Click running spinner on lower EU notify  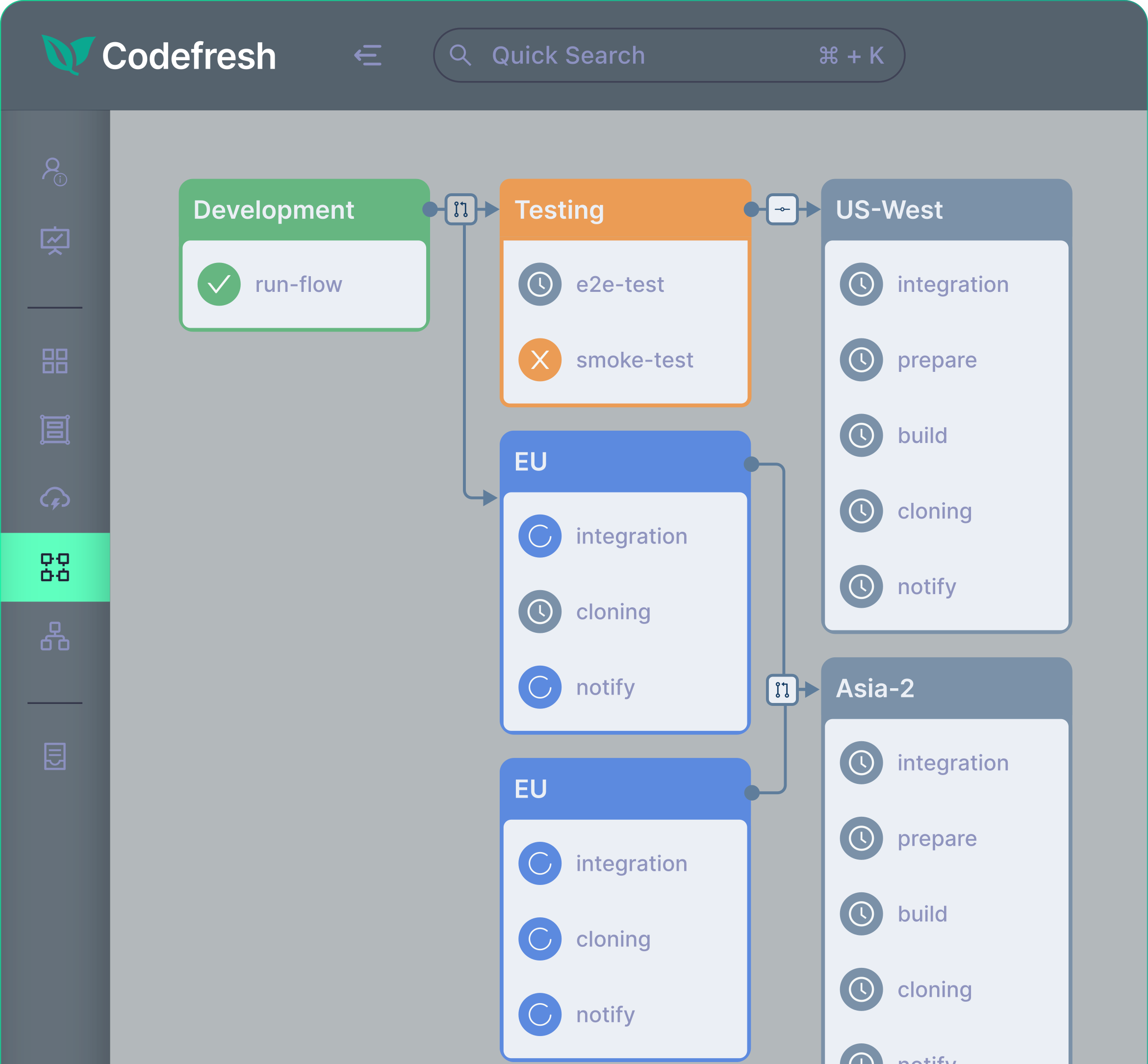540,1014
